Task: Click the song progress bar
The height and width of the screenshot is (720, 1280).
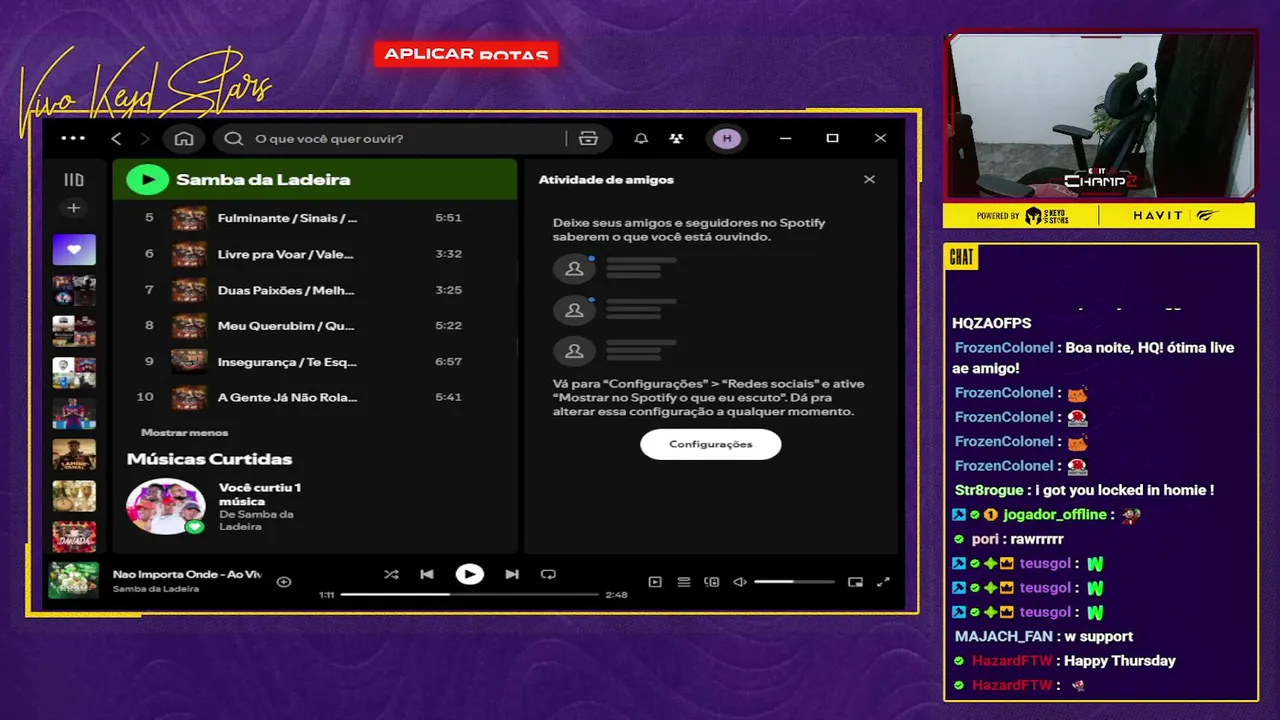Action: point(469,594)
